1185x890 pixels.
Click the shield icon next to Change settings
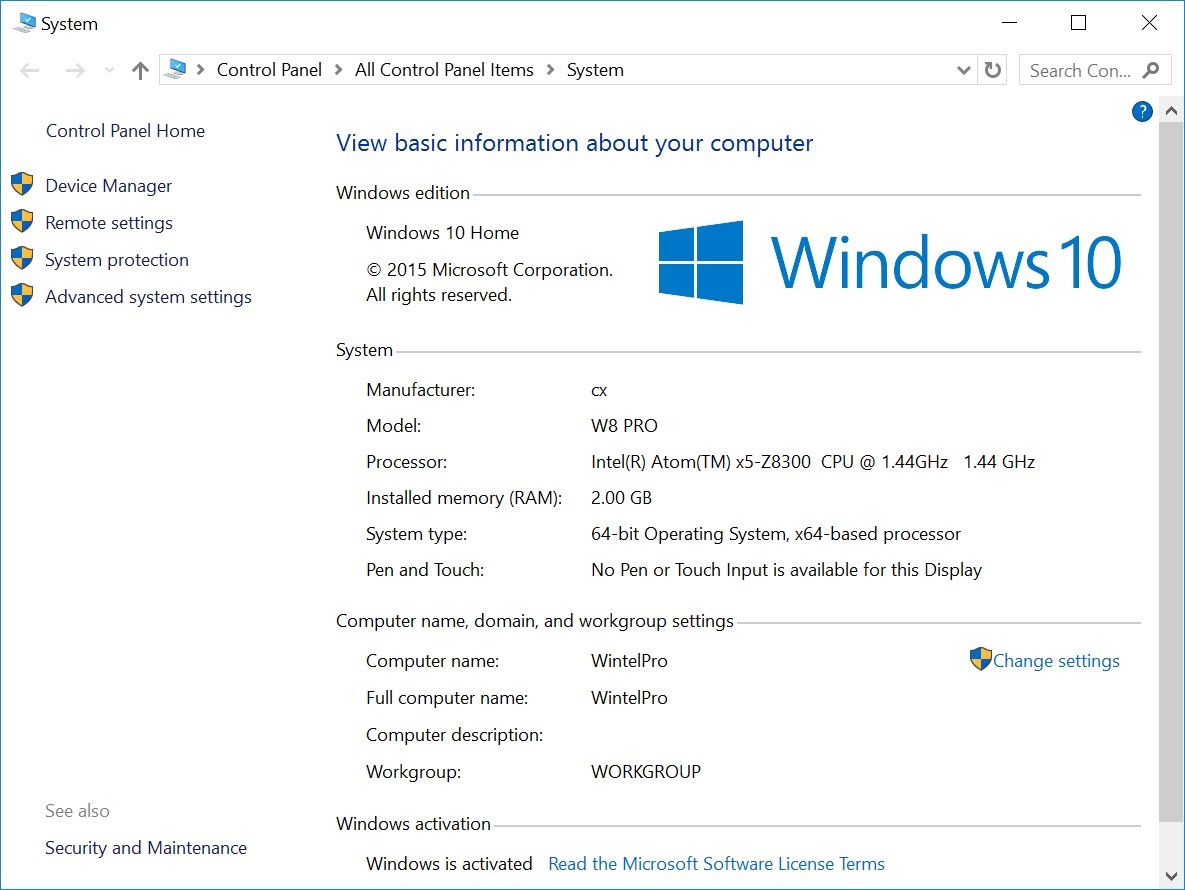(x=981, y=659)
